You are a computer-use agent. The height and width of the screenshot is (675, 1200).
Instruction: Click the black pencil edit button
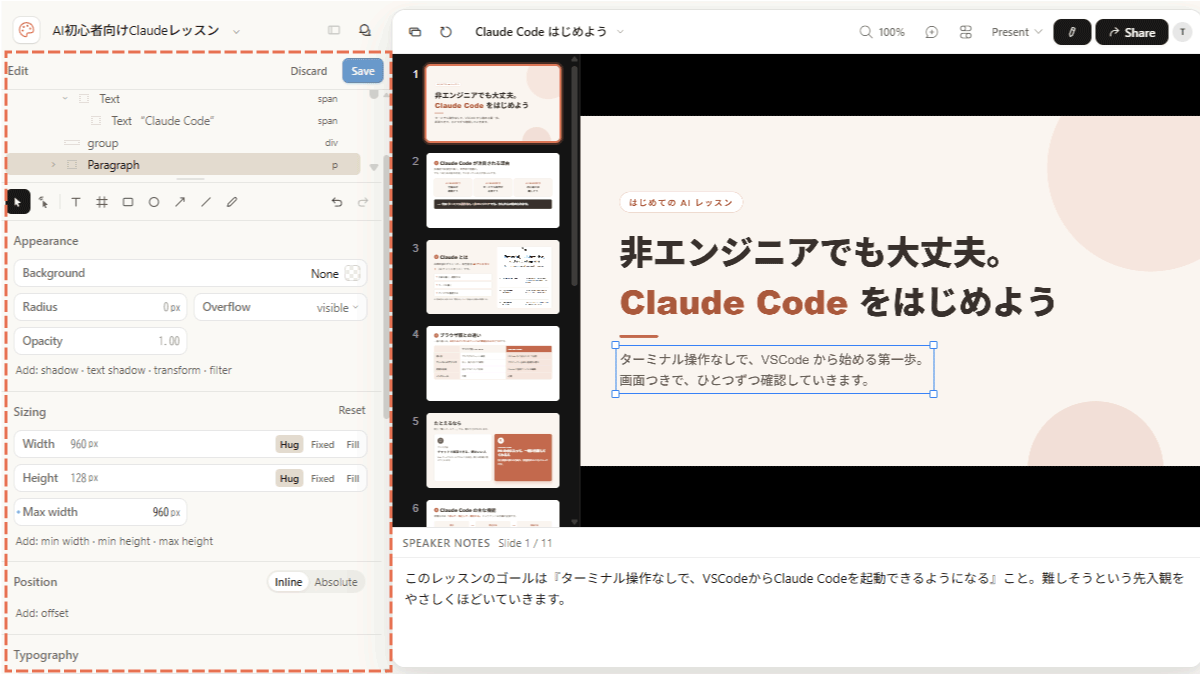pyautogui.click(x=1072, y=32)
